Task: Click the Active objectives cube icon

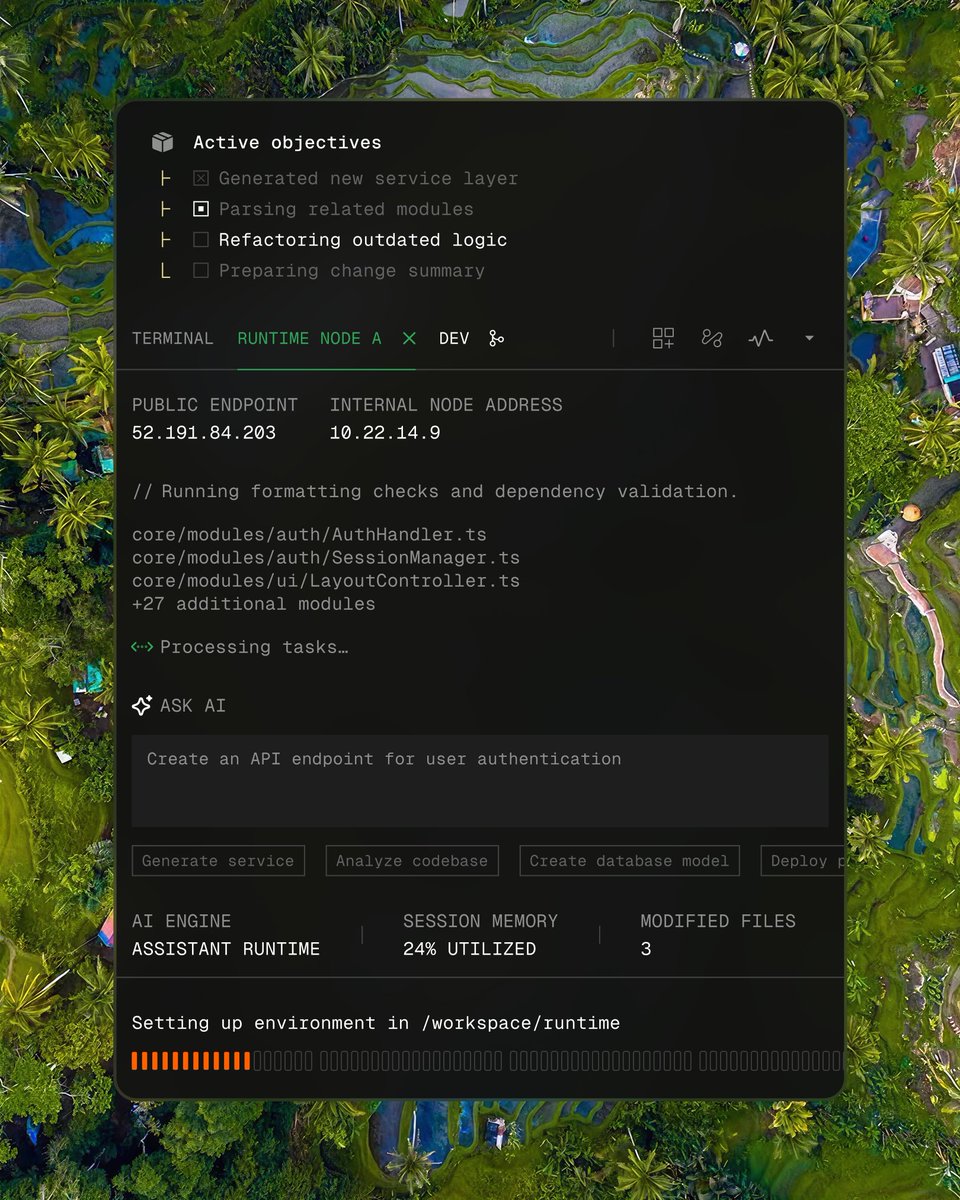Action: [162, 142]
